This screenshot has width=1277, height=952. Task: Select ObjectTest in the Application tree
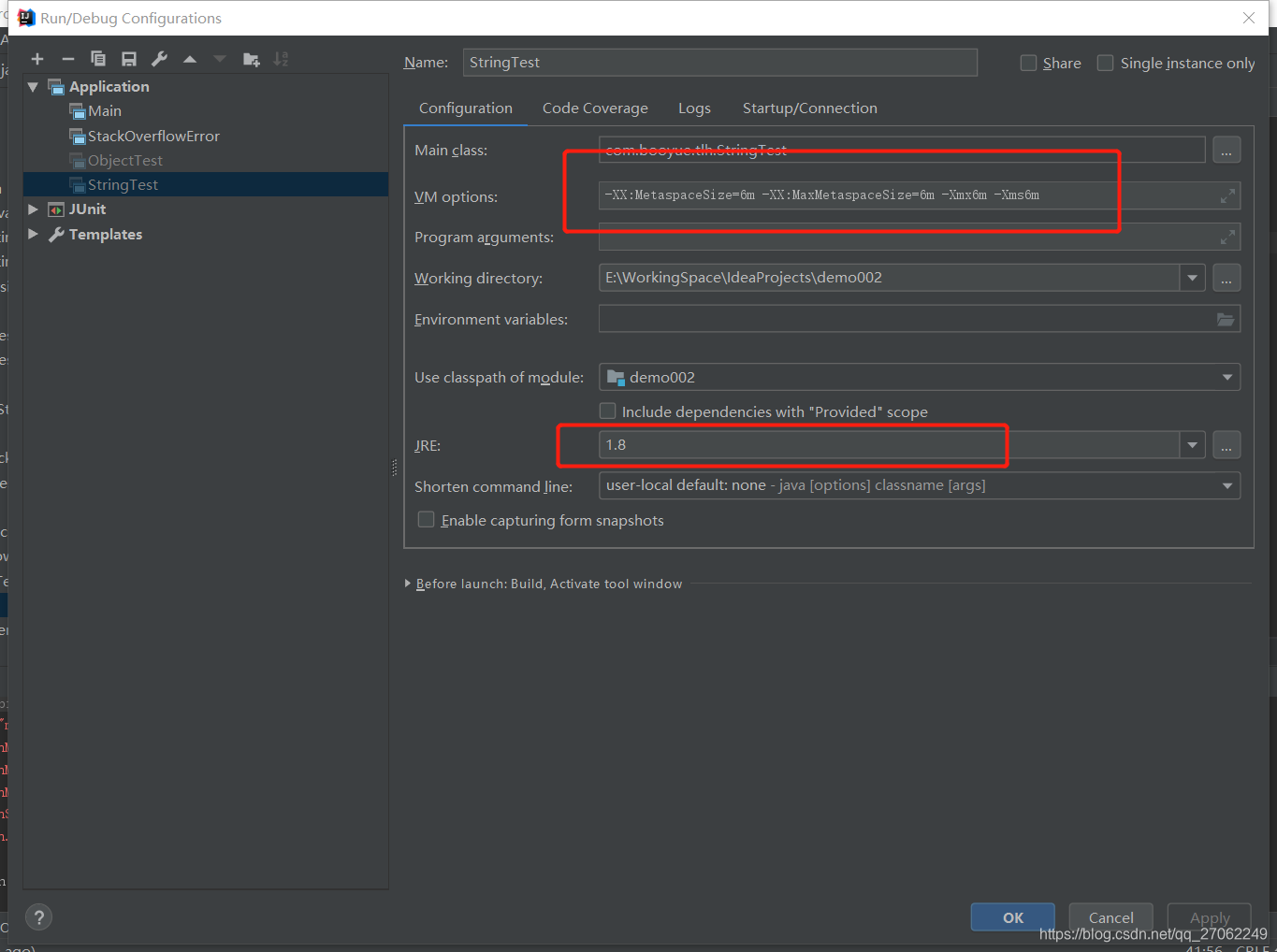point(126,160)
